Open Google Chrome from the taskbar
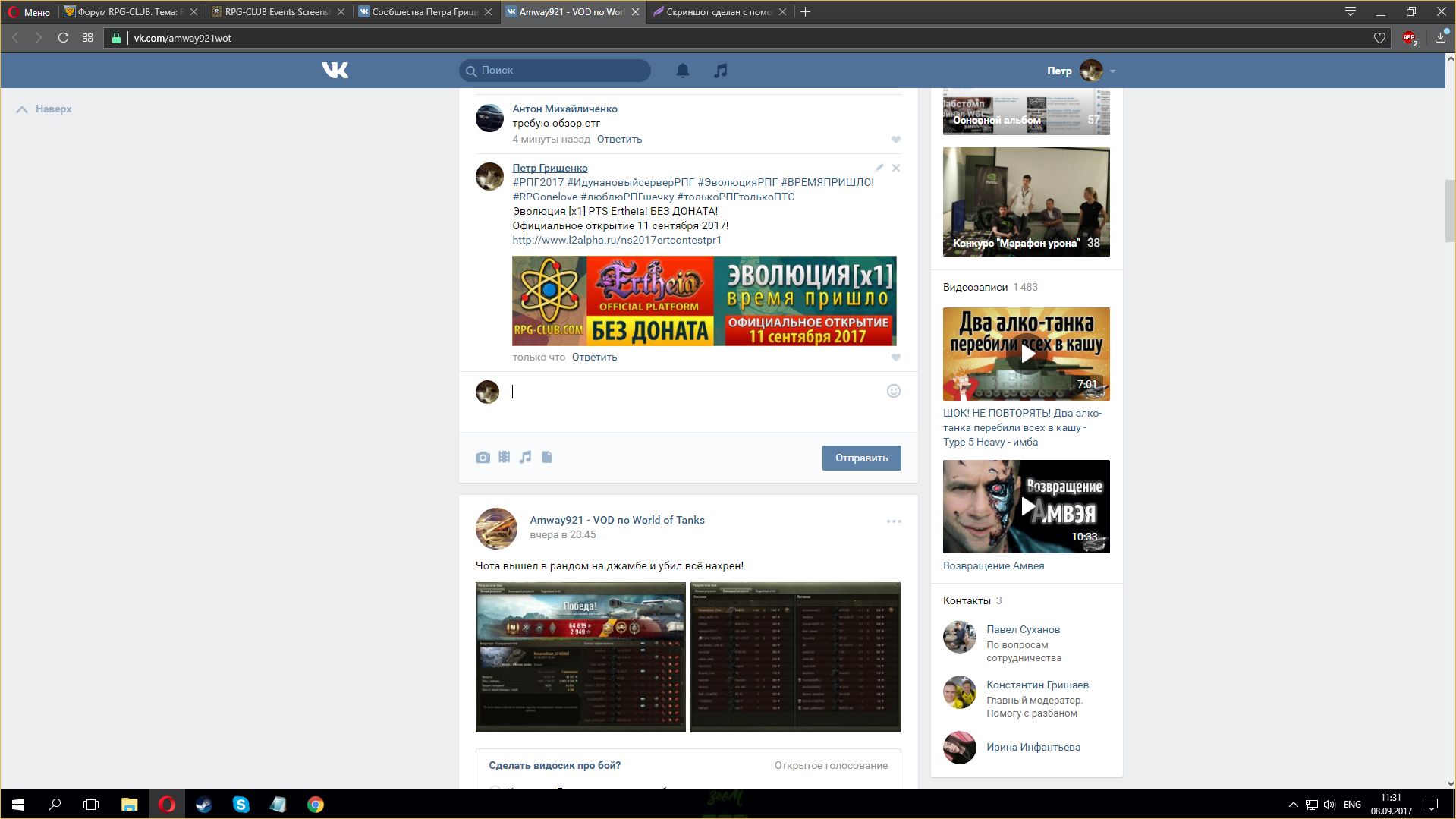Image resolution: width=1456 pixels, height=819 pixels. tap(316, 805)
